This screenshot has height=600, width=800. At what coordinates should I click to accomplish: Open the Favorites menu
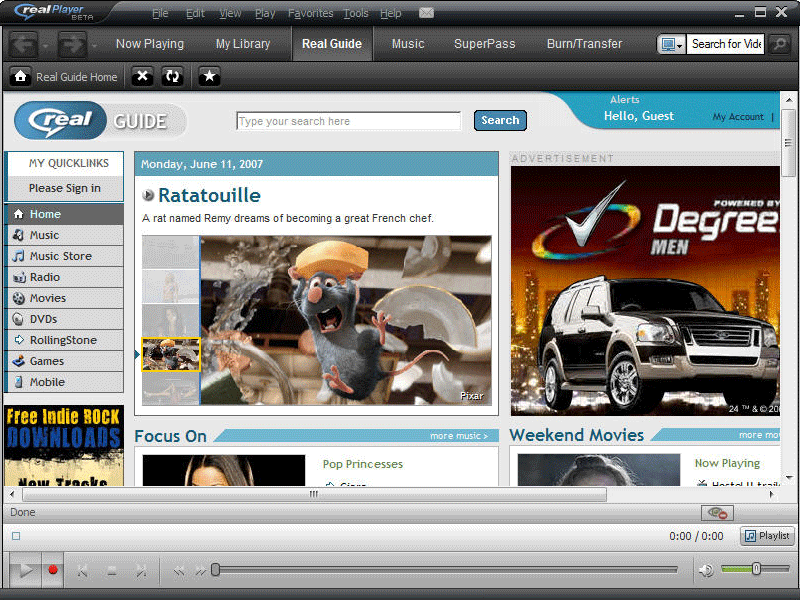[x=310, y=13]
